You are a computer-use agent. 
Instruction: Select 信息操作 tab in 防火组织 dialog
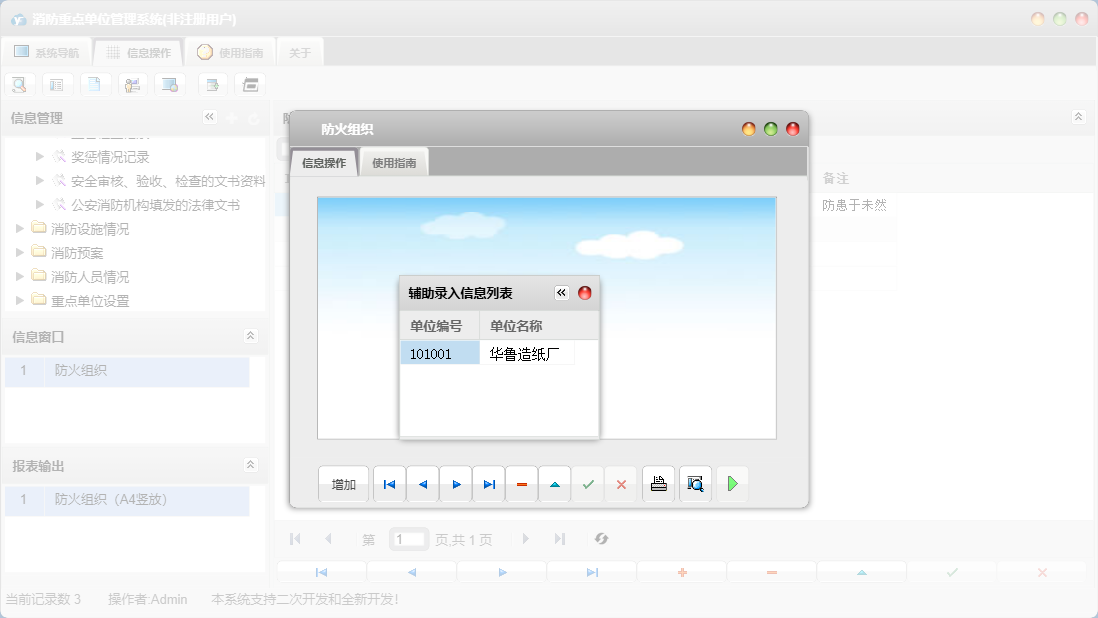point(324,162)
